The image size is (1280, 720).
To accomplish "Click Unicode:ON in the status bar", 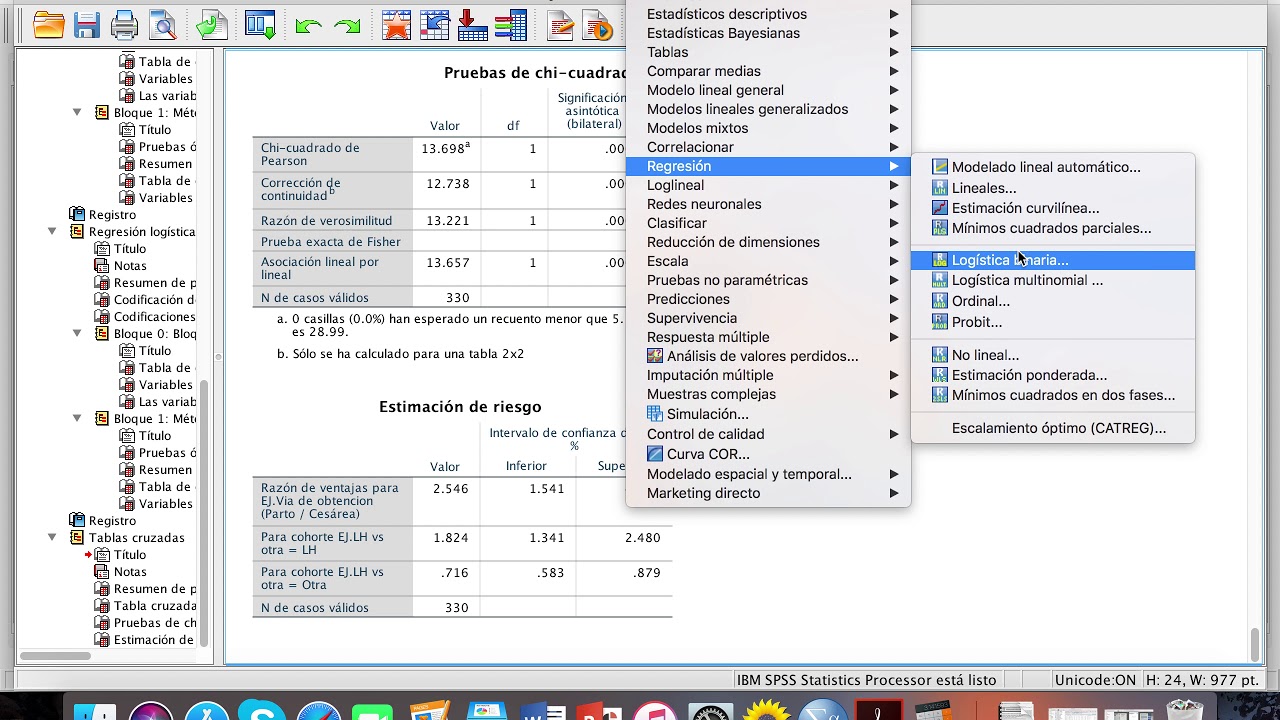I will tap(1095, 680).
